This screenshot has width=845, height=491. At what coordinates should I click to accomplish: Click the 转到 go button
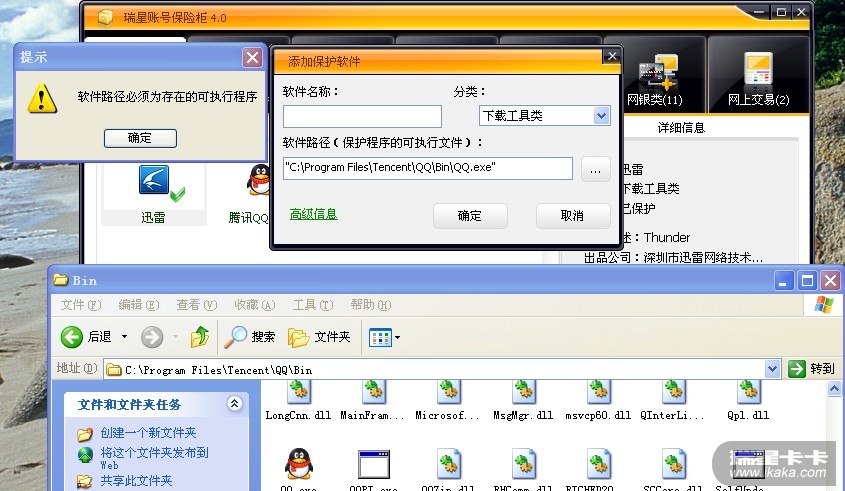pyautogui.click(x=811, y=369)
